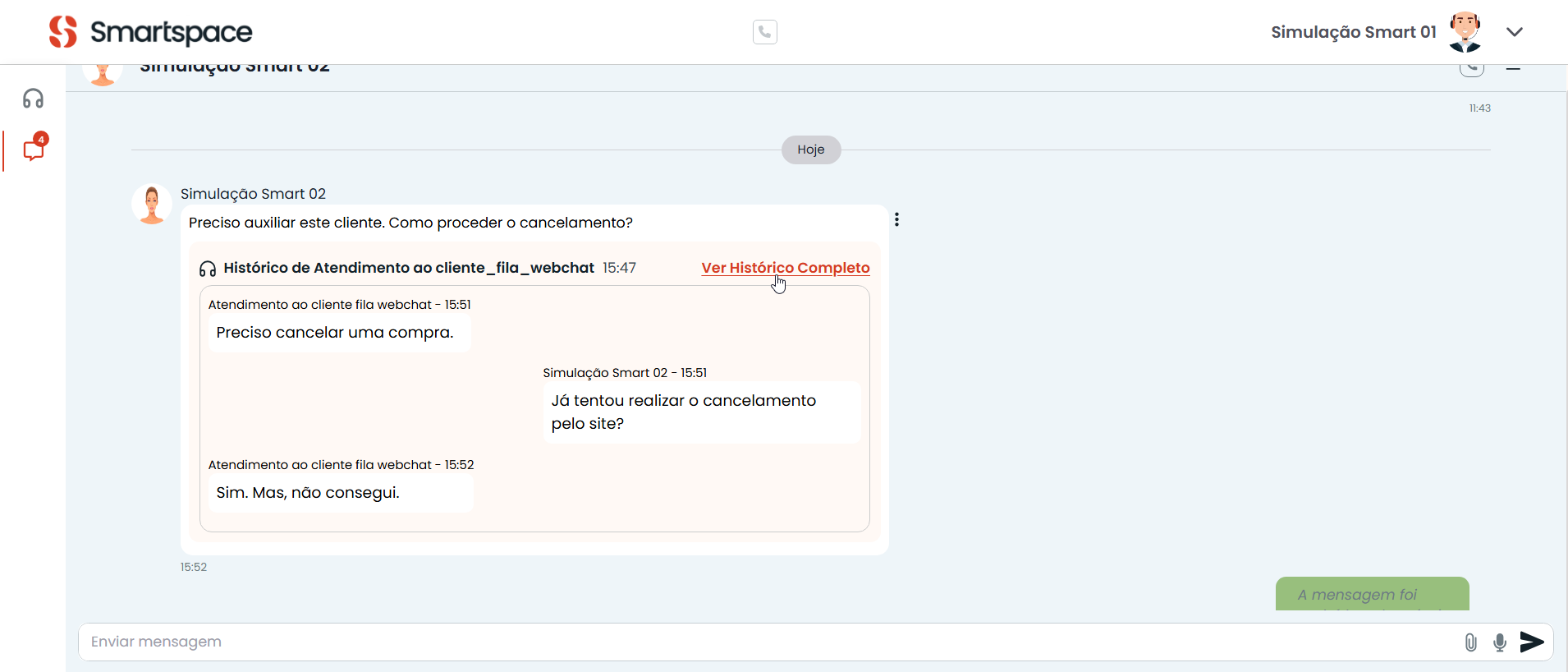Viewport: 1568px width, 672px height.
Task: Open message options three-dot menu
Action: tap(896, 219)
